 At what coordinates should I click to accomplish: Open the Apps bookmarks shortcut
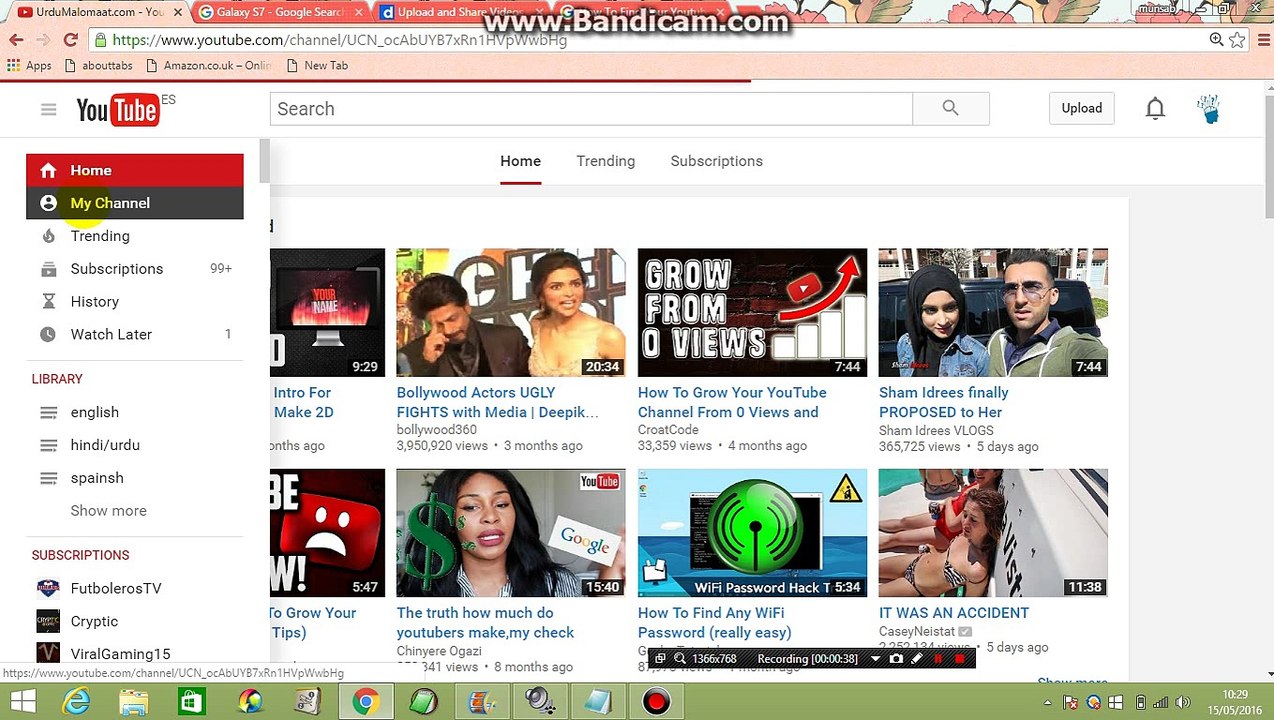click(x=29, y=65)
